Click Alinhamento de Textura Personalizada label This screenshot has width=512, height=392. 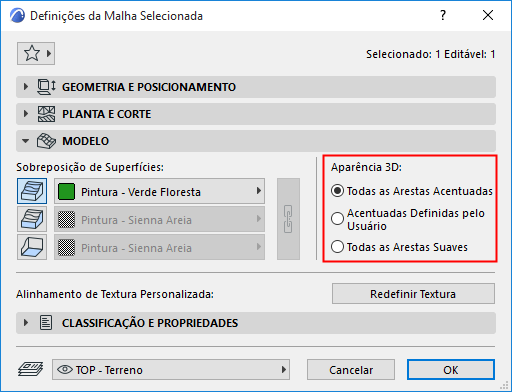pos(115,294)
